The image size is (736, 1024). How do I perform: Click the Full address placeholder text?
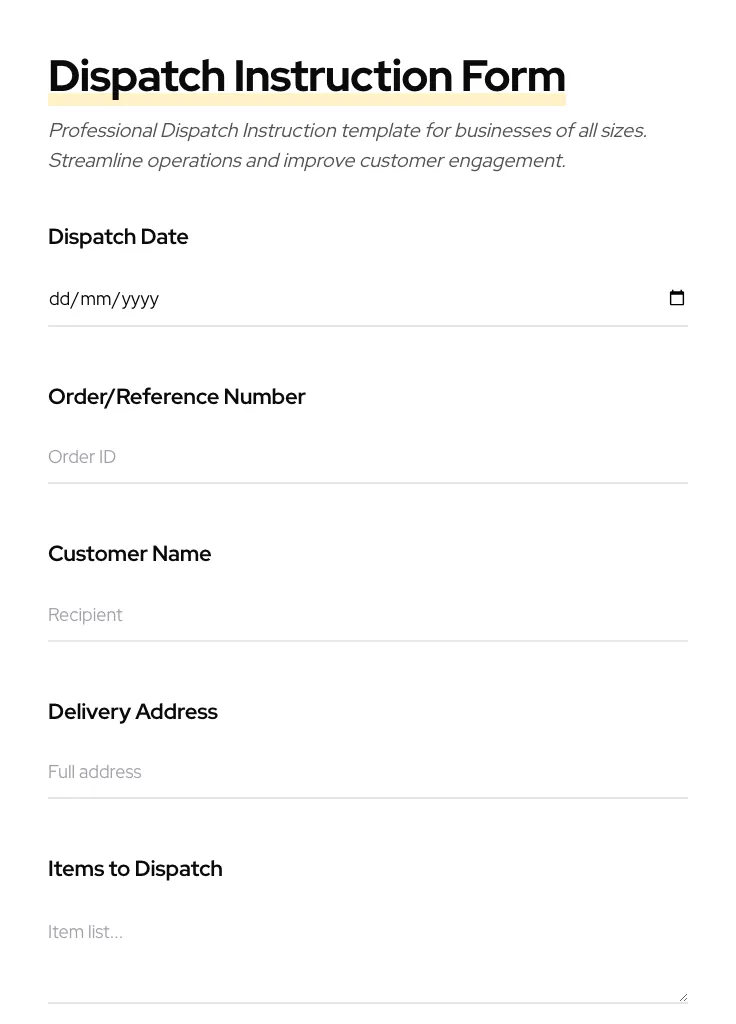point(95,772)
